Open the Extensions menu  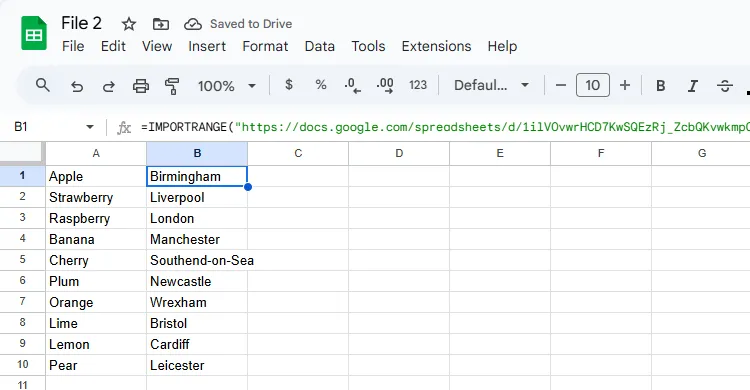pyautogui.click(x=436, y=46)
